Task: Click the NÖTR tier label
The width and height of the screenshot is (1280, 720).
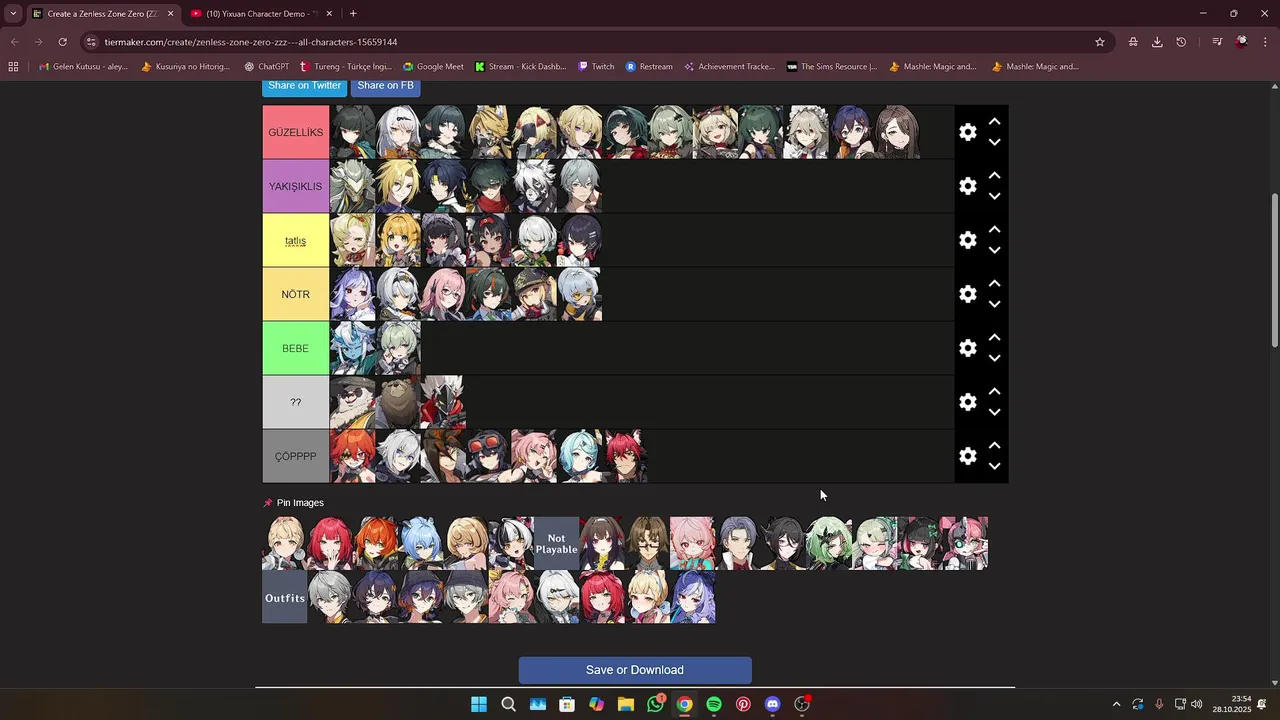Action: [x=295, y=294]
